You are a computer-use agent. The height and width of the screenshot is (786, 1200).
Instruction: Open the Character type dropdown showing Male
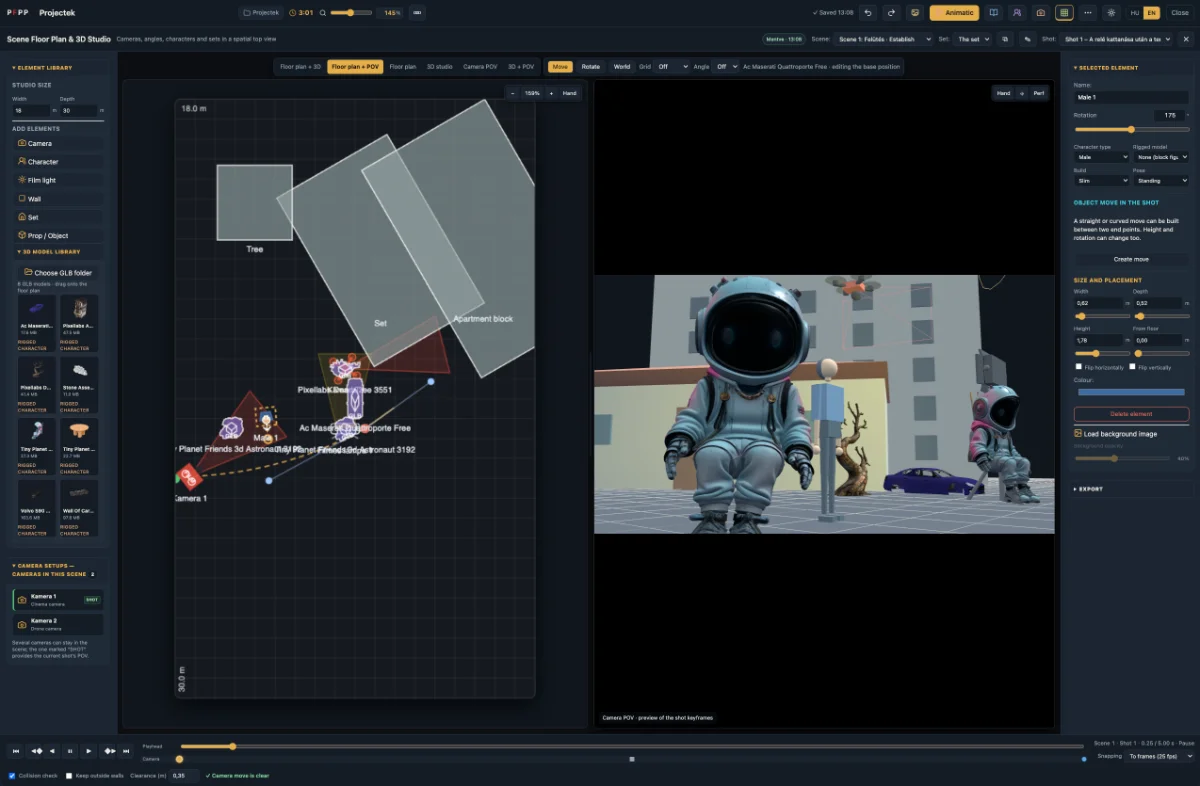click(x=1101, y=157)
